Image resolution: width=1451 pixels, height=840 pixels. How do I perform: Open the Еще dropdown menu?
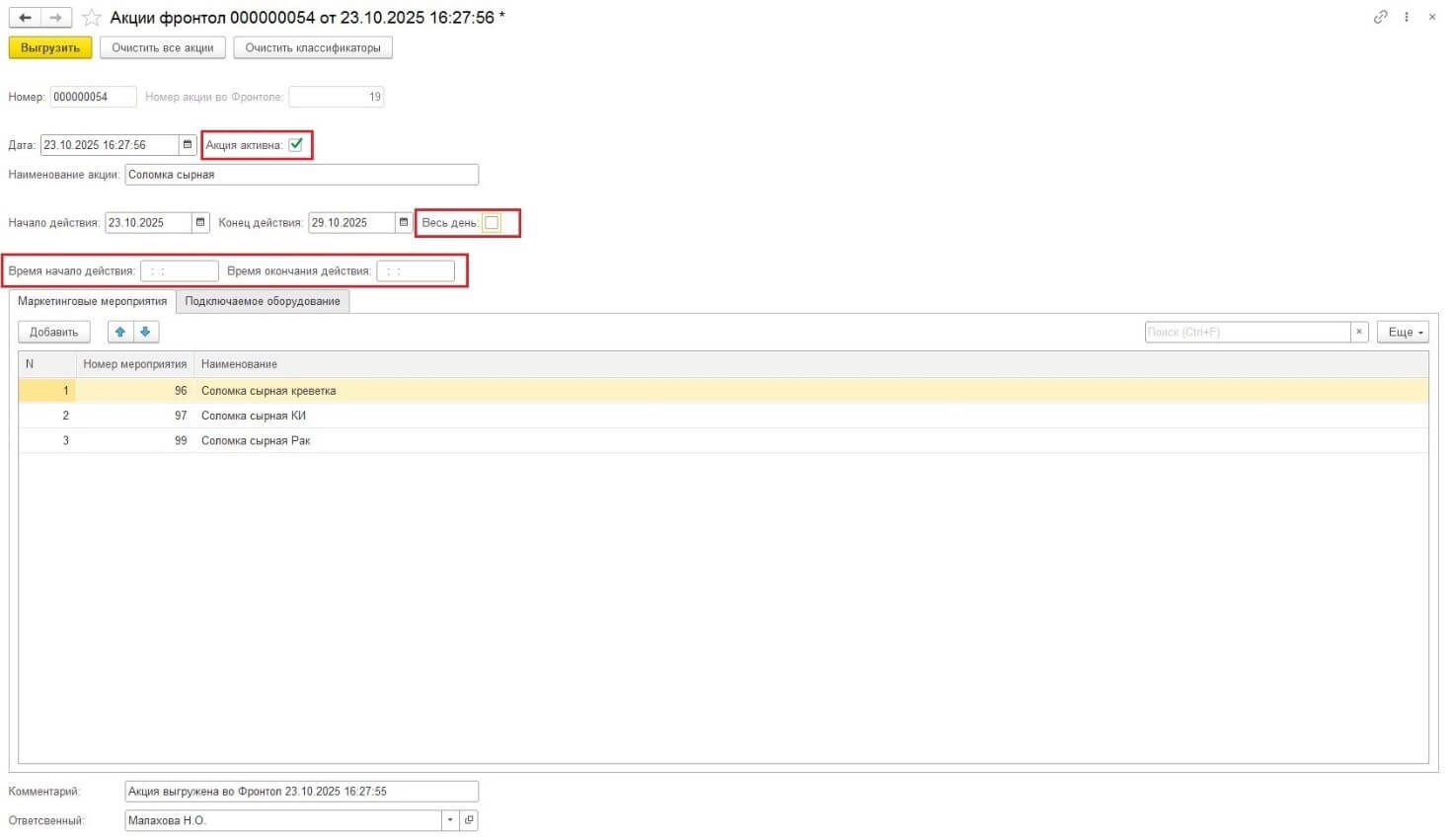point(1406,332)
